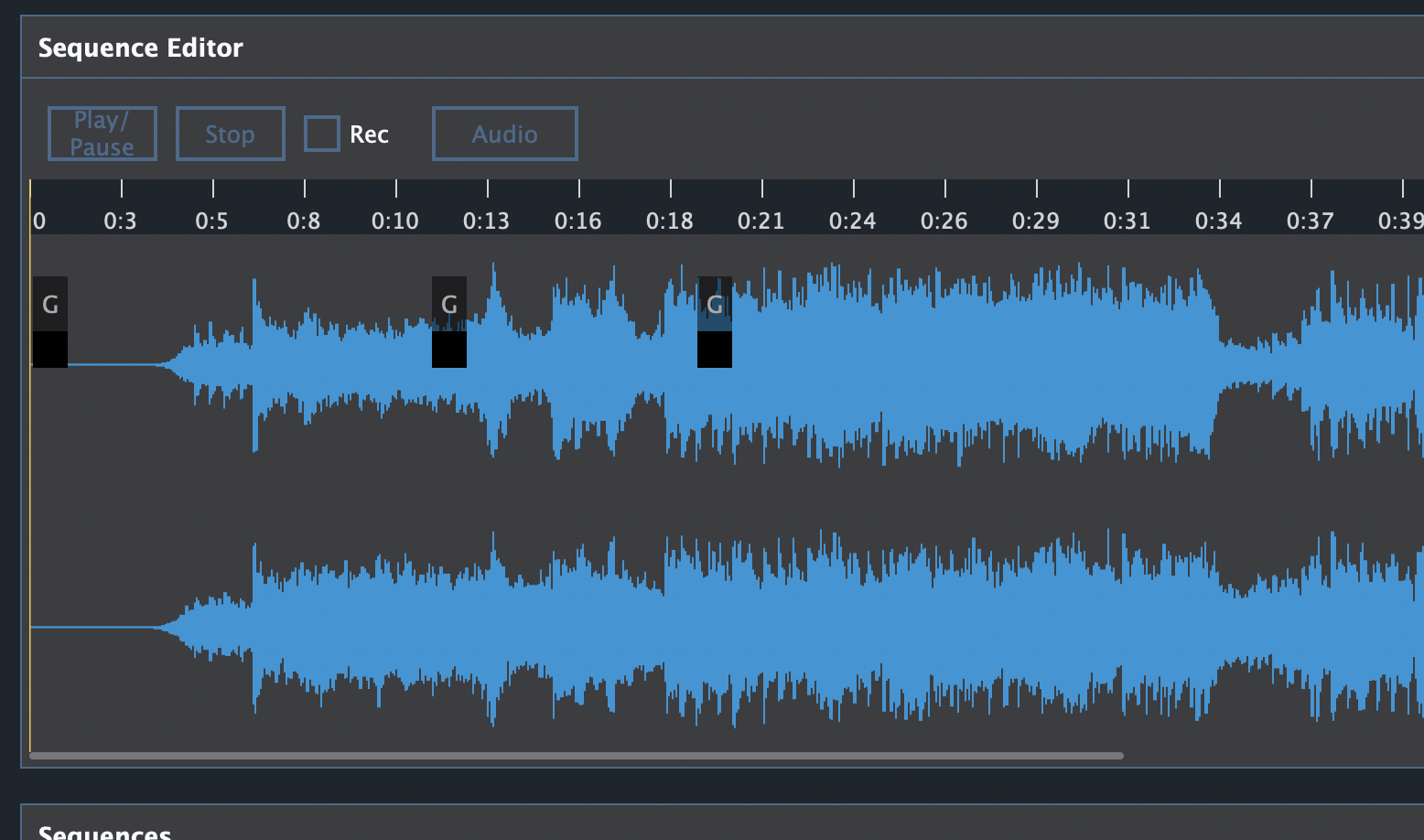
Task: Select the first G marker at time 0
Action: point(50,304)
